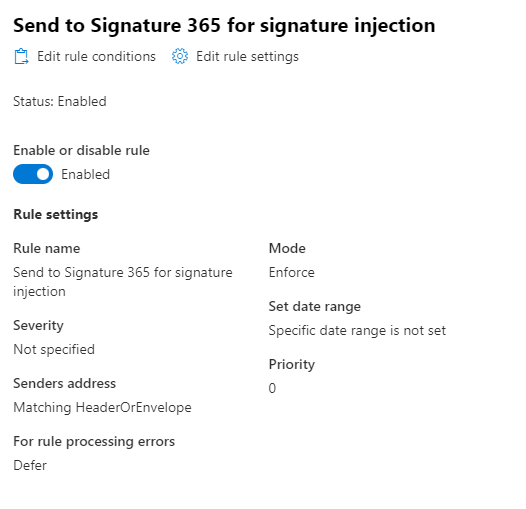Click the clipboard icon for editing rule conditions
Viewport: 526px width, 509px height.
click(x=21, y=56)
